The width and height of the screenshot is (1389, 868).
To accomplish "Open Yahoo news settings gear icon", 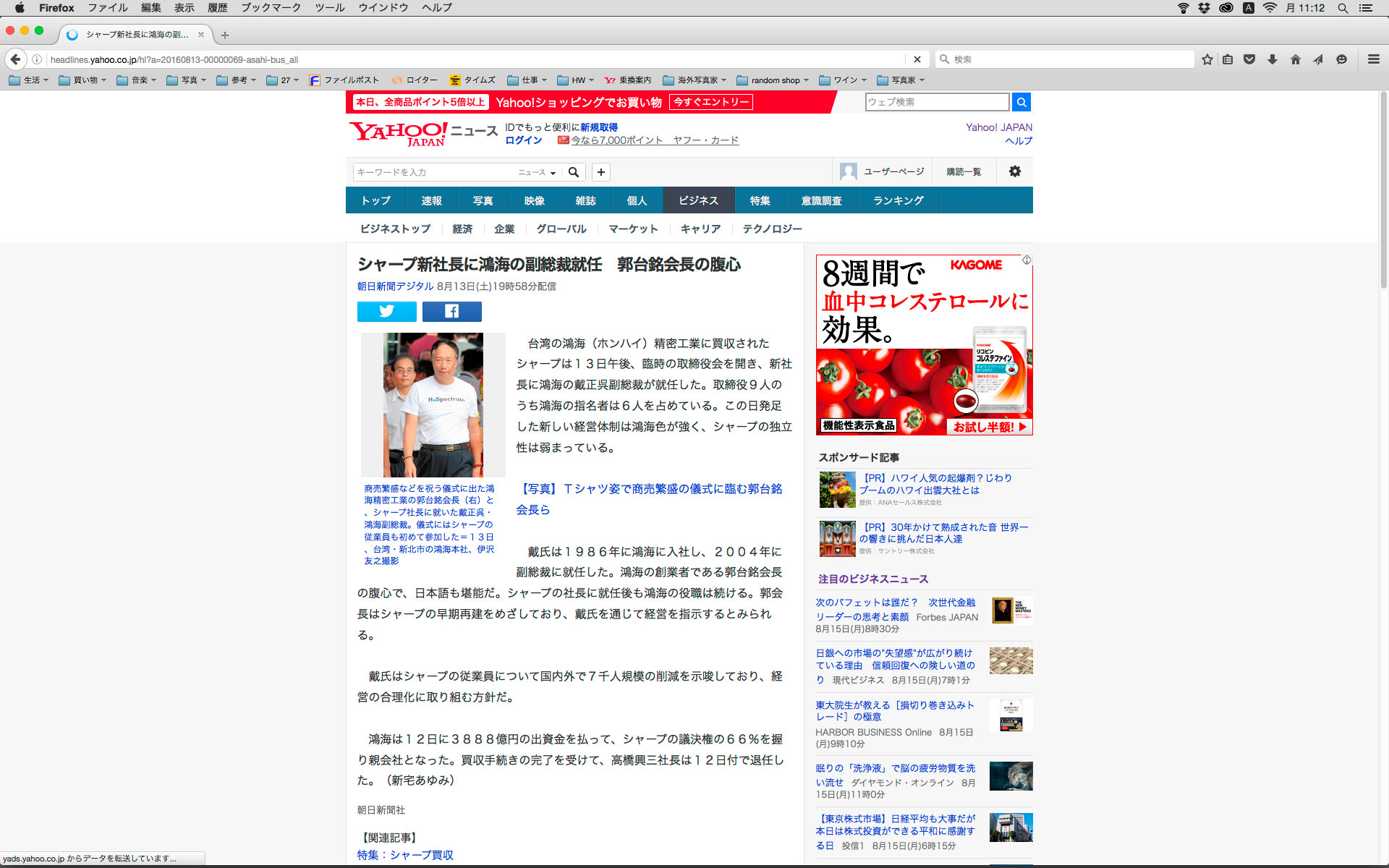I will (x=1014, y=171).
